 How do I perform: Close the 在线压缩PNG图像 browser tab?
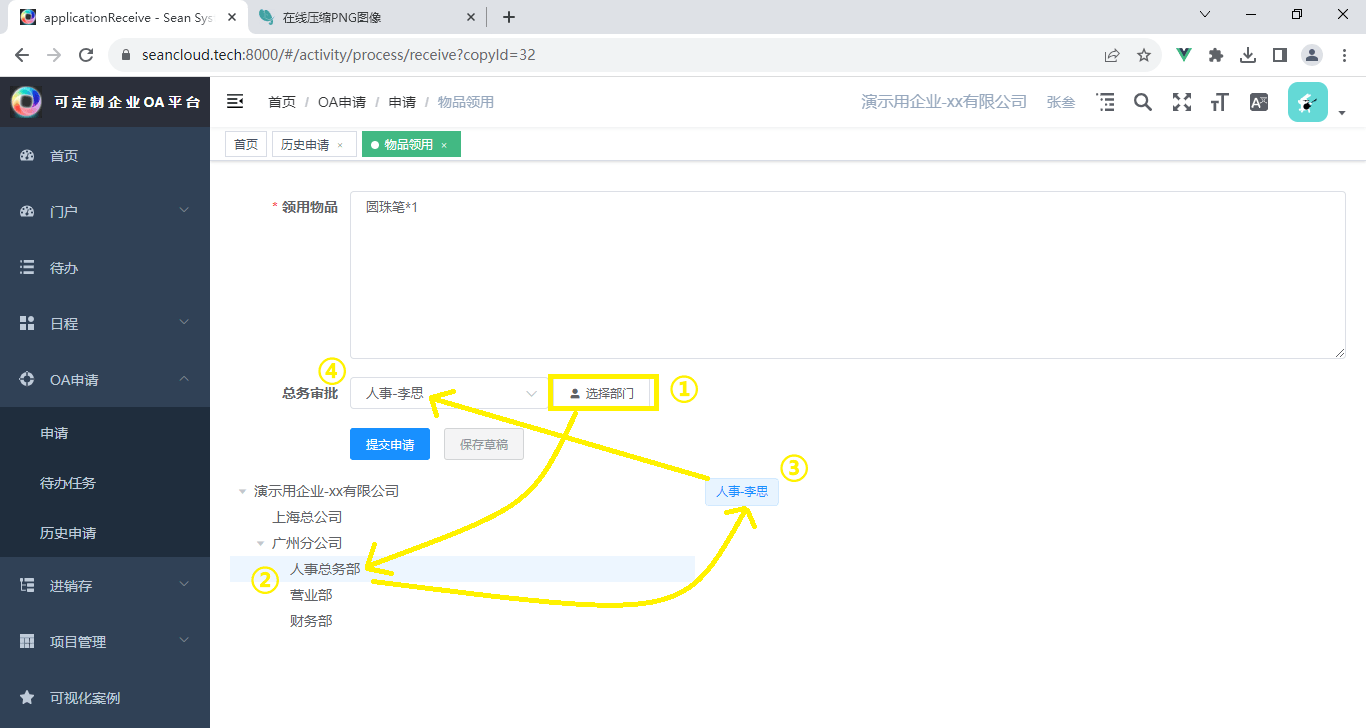(x=472, y=17)
